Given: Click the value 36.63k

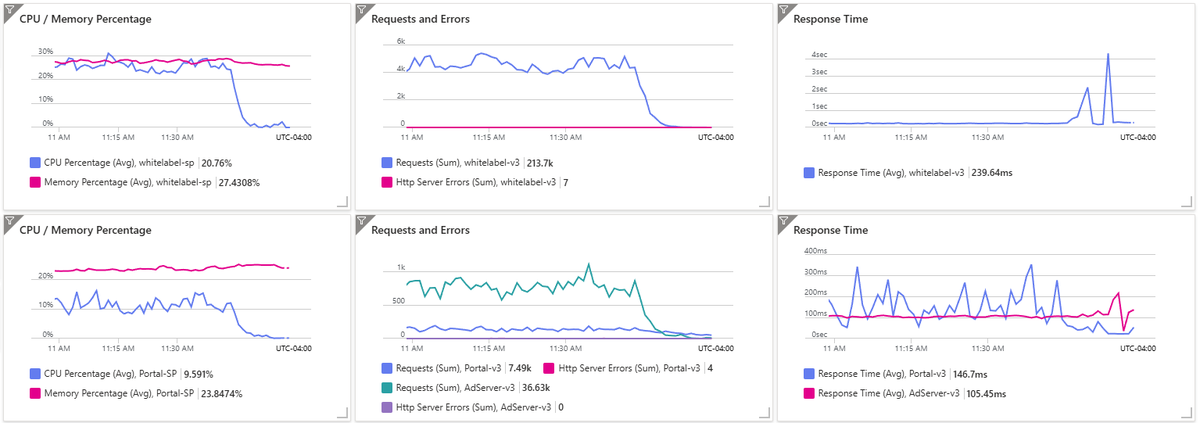Looking at the screenshot, I should (x=535, y=387).
